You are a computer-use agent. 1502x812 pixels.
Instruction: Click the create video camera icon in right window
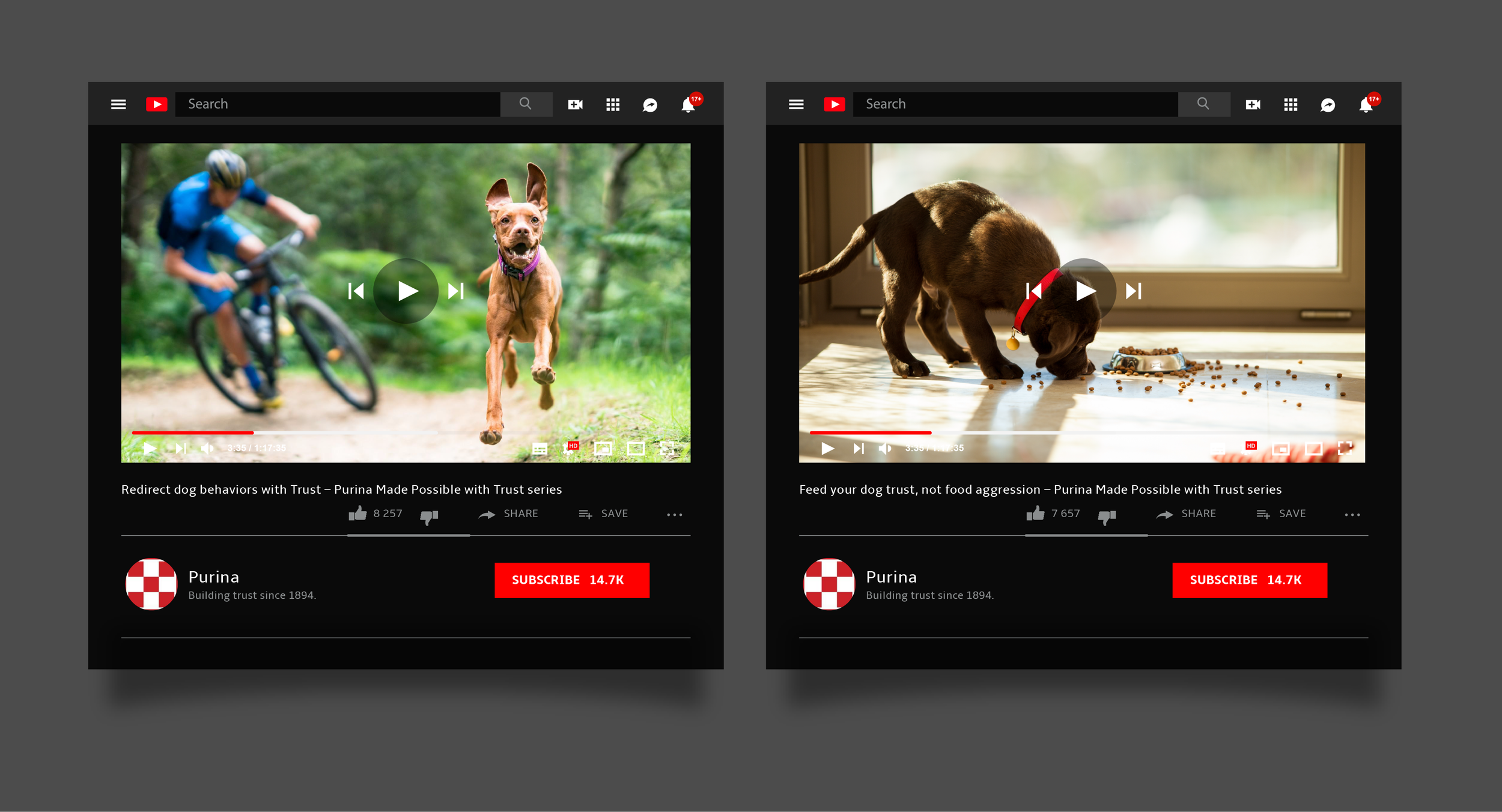(1253, 105)
